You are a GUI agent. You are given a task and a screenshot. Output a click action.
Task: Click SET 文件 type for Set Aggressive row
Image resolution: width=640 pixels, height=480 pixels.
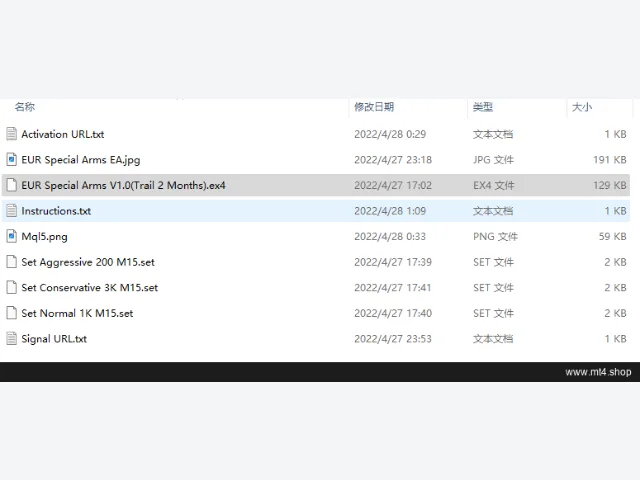click(x=493, y=262)
